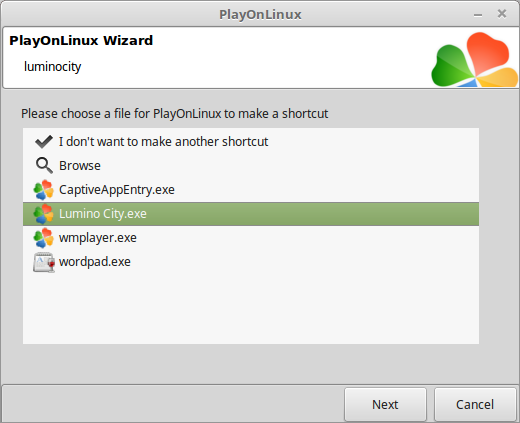
Task: Pick wmplayer.exe in the shortcut list
Action: 251,238
